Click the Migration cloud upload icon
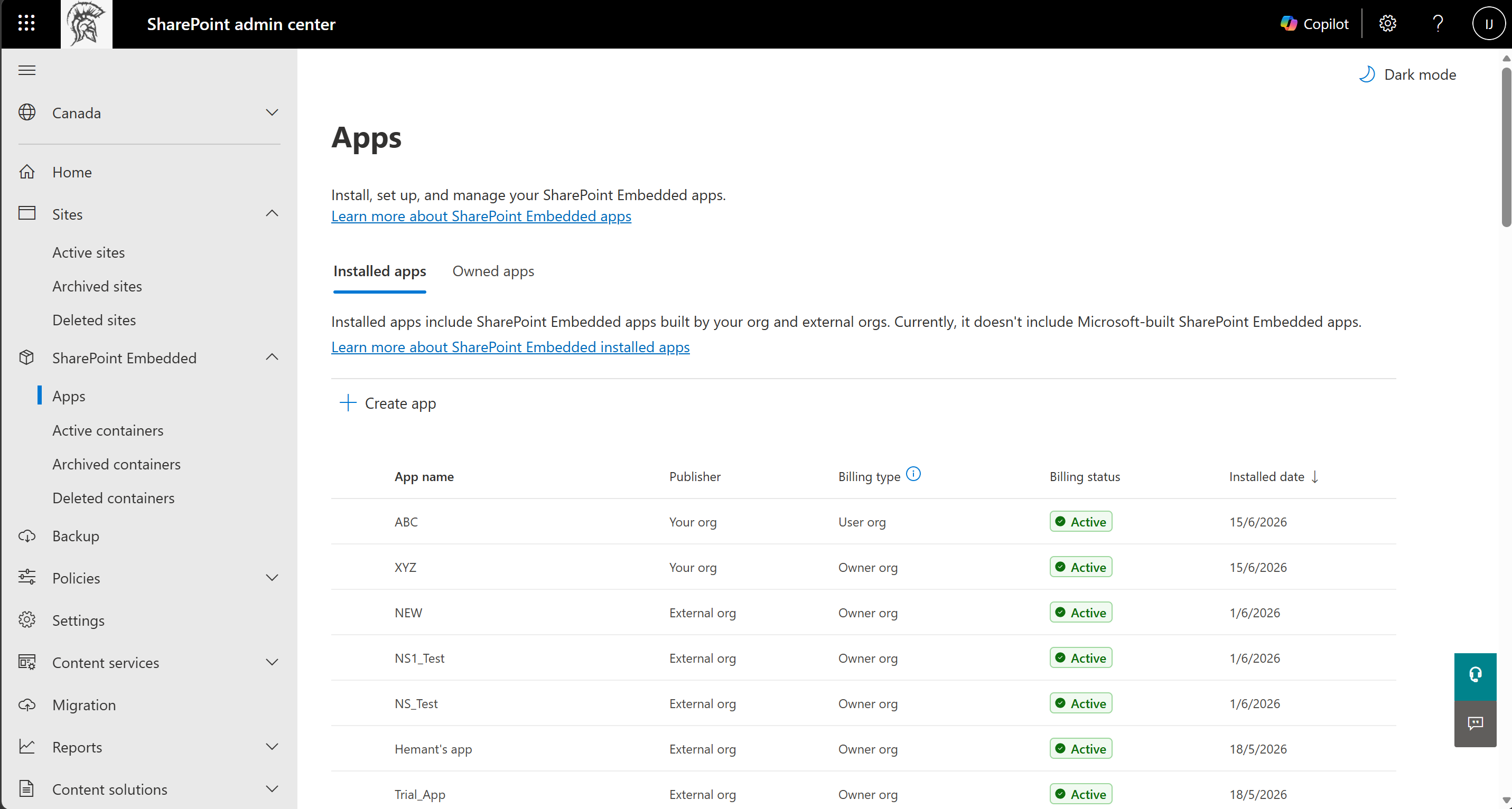The height and width of the screenshot is (809, 1512). point(27,704)
